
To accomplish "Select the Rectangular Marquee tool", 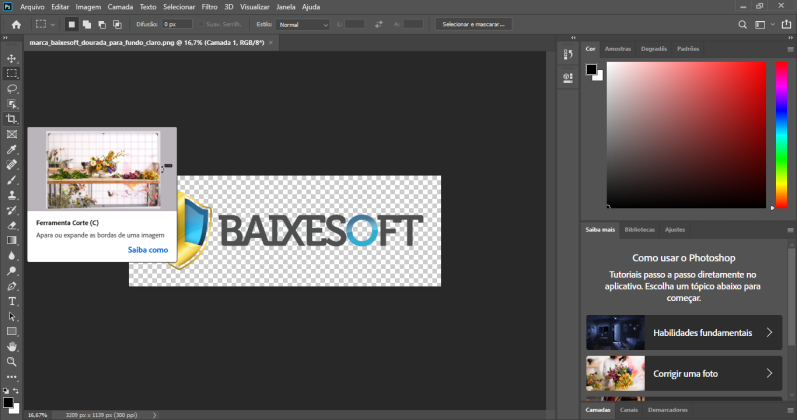I will coord(11,74).
